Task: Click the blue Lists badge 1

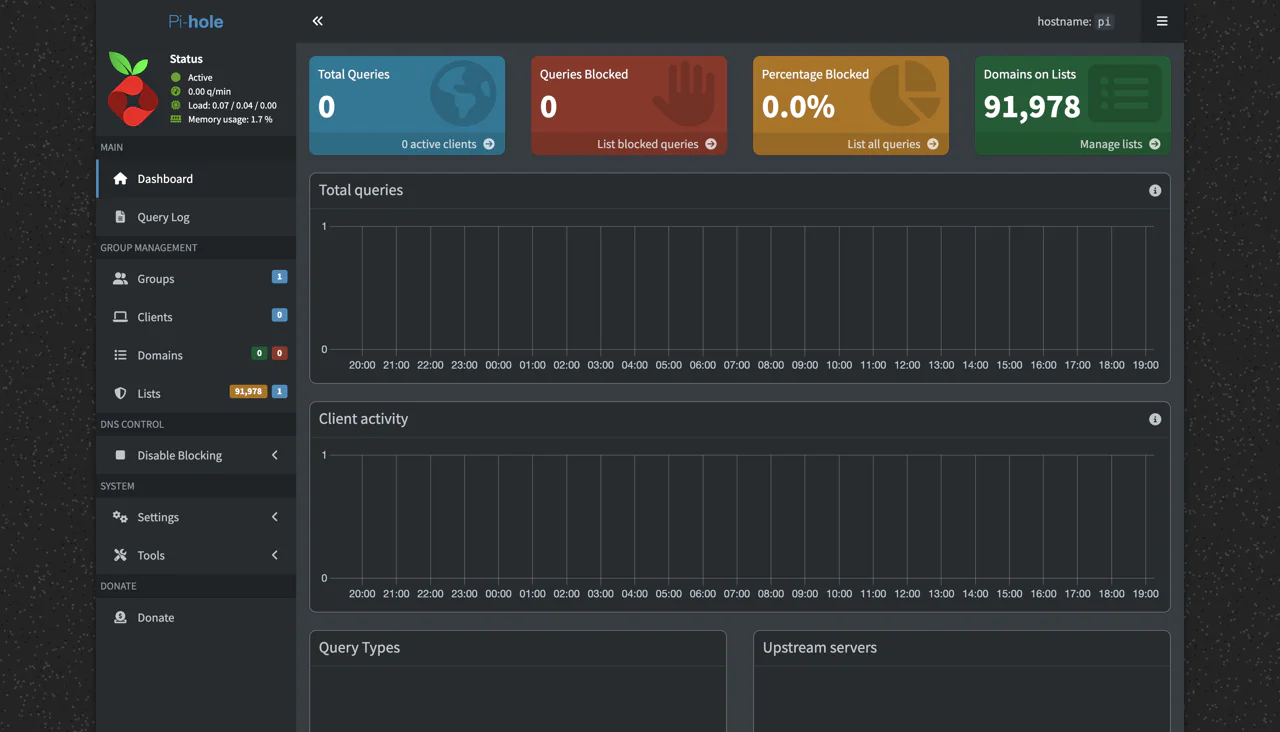Action: pos(280,391)
